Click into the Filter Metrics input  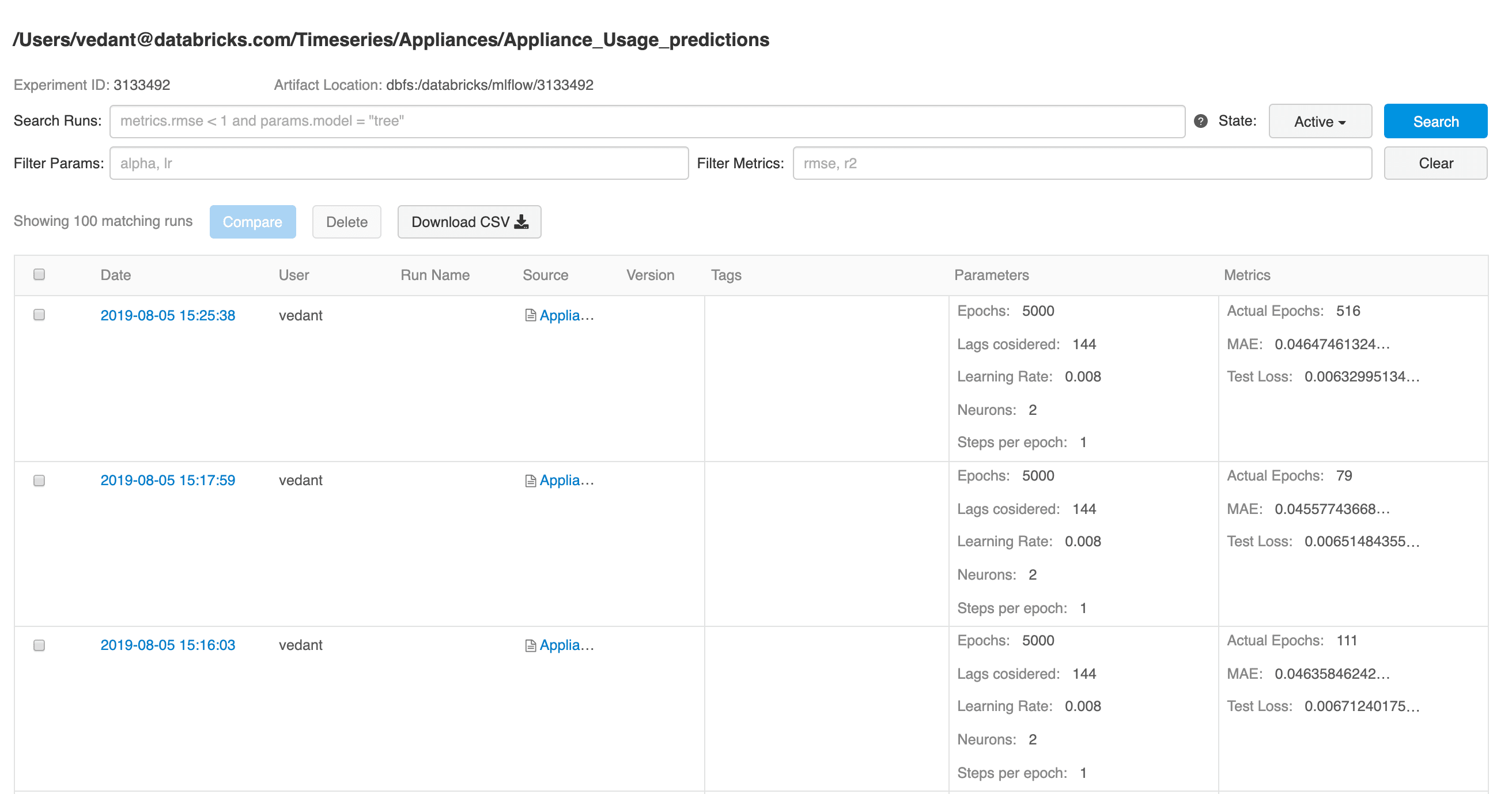(1082, 163)
